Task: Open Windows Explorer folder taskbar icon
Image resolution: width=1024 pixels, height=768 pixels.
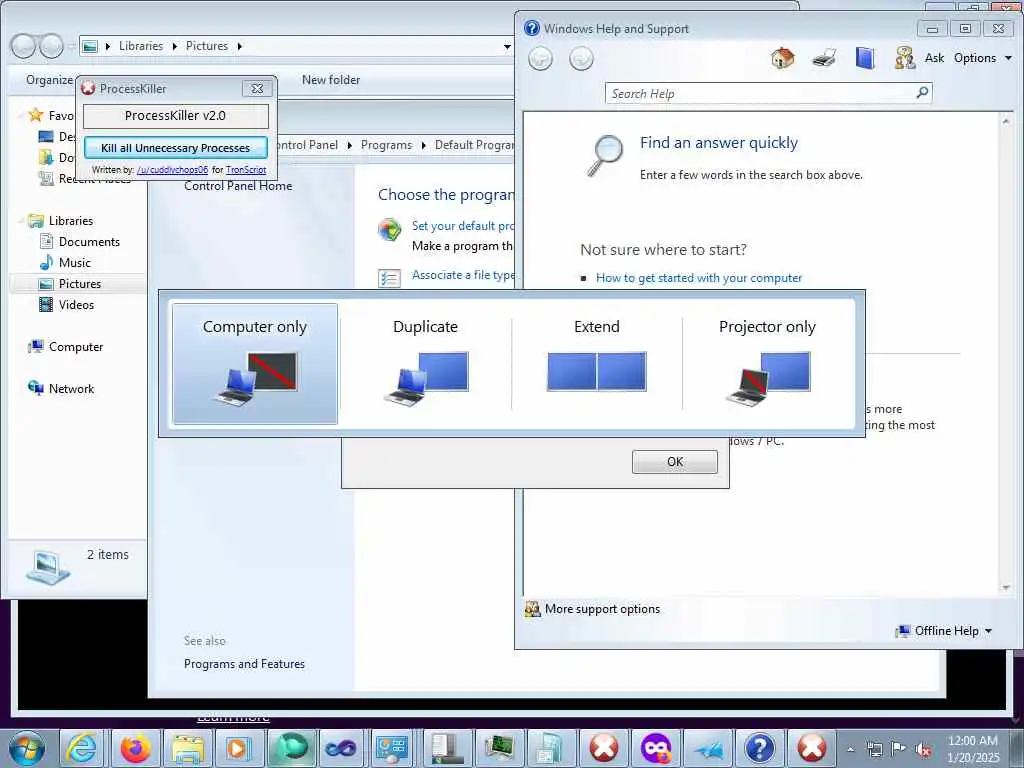Action: (x=187, y=748)
